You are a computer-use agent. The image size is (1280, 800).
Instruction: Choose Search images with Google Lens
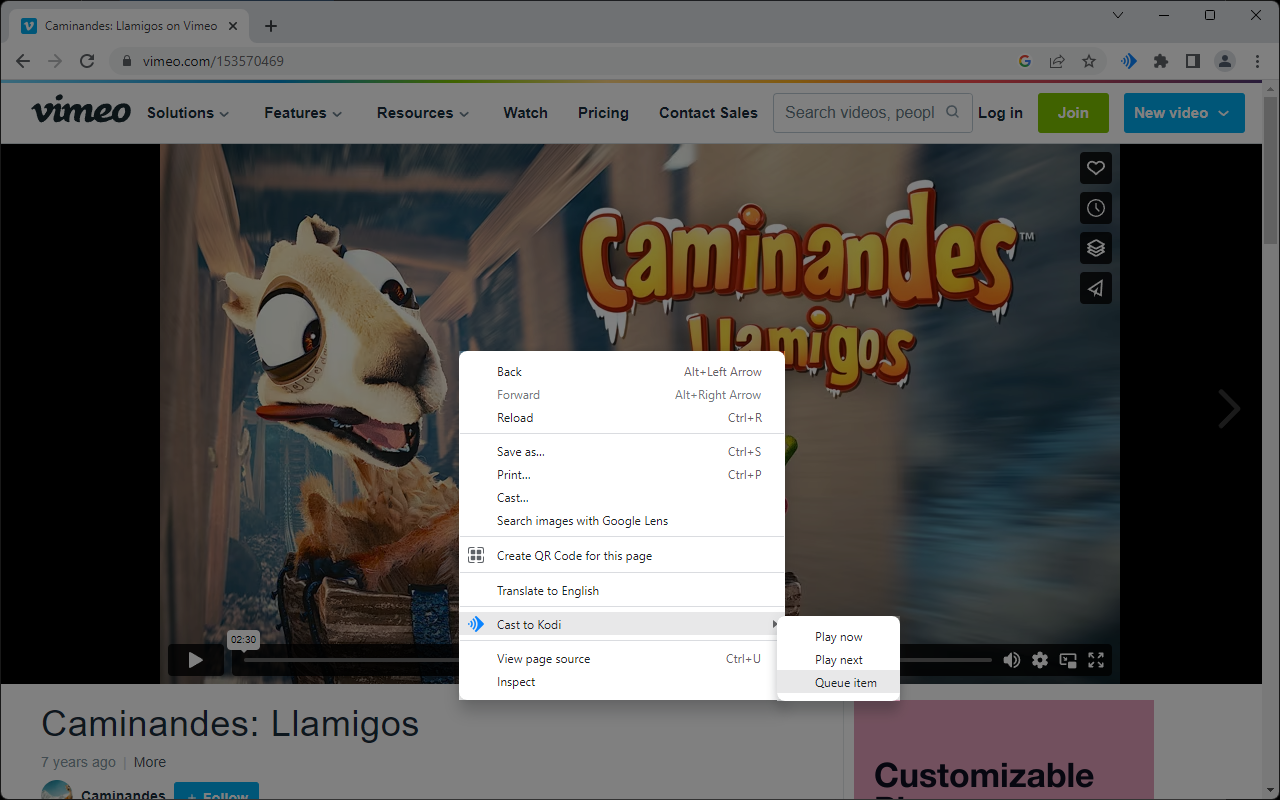point(622,521)
